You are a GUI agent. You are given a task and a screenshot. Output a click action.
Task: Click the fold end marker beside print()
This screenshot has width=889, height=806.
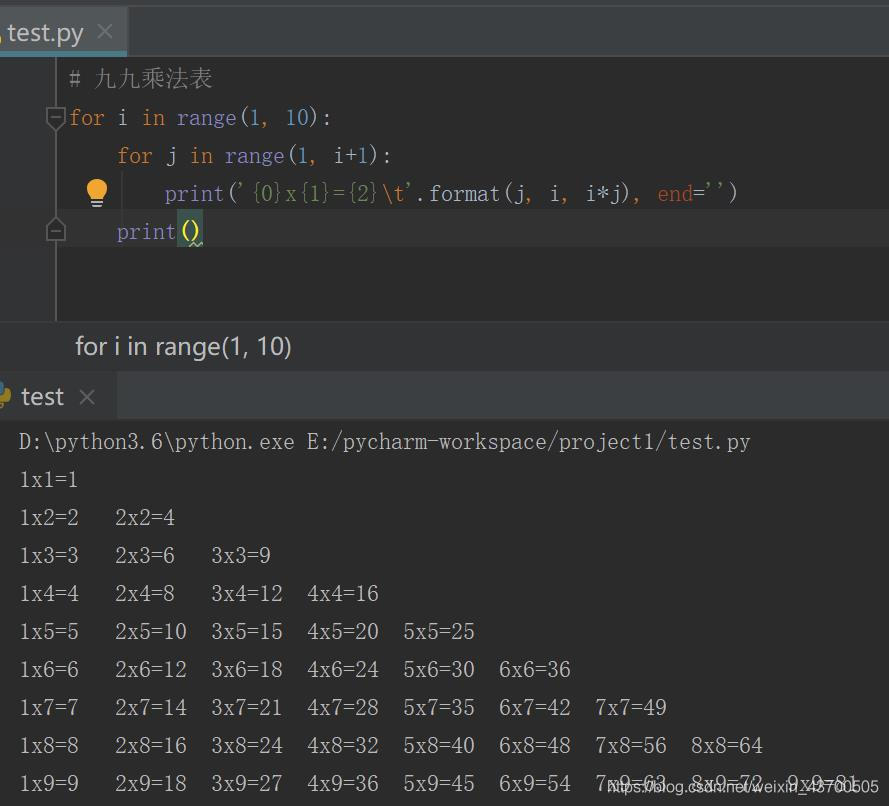click(56, 230)
